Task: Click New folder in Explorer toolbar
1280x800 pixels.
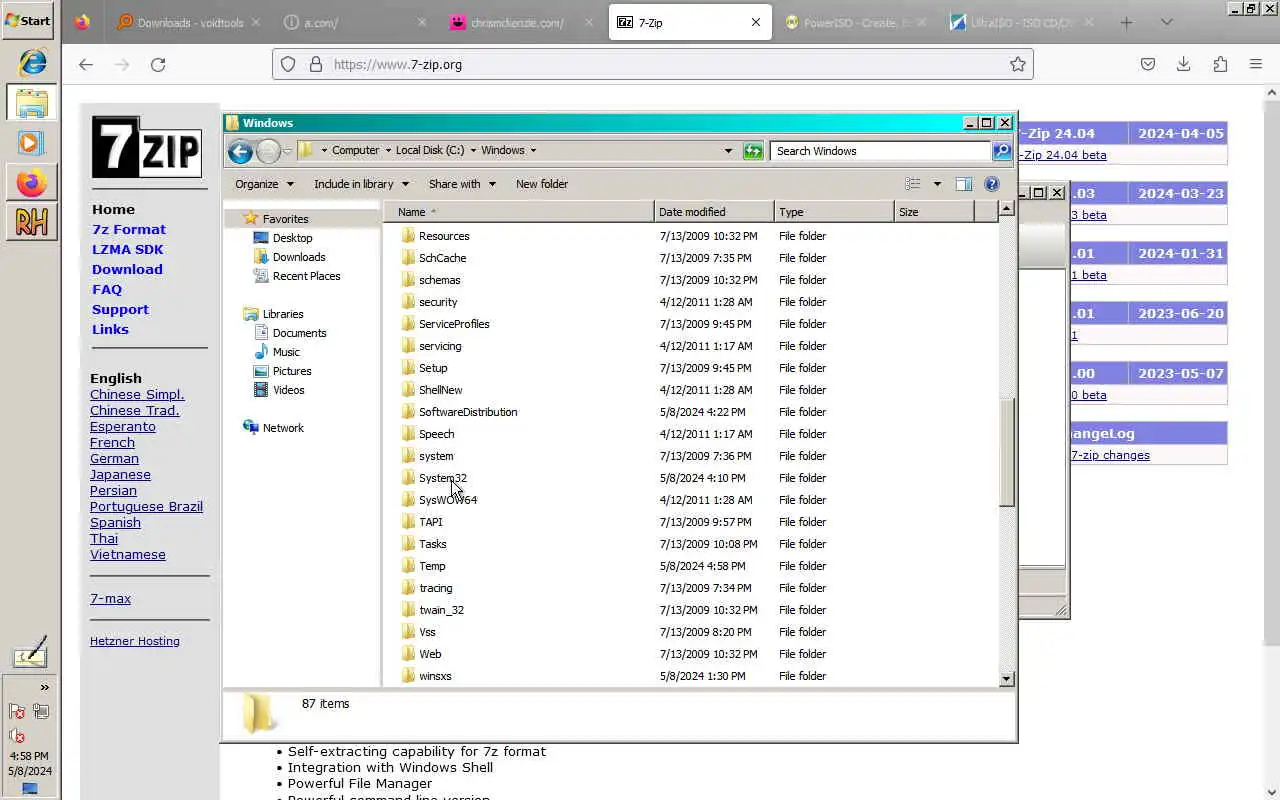Action: point(541,184)
